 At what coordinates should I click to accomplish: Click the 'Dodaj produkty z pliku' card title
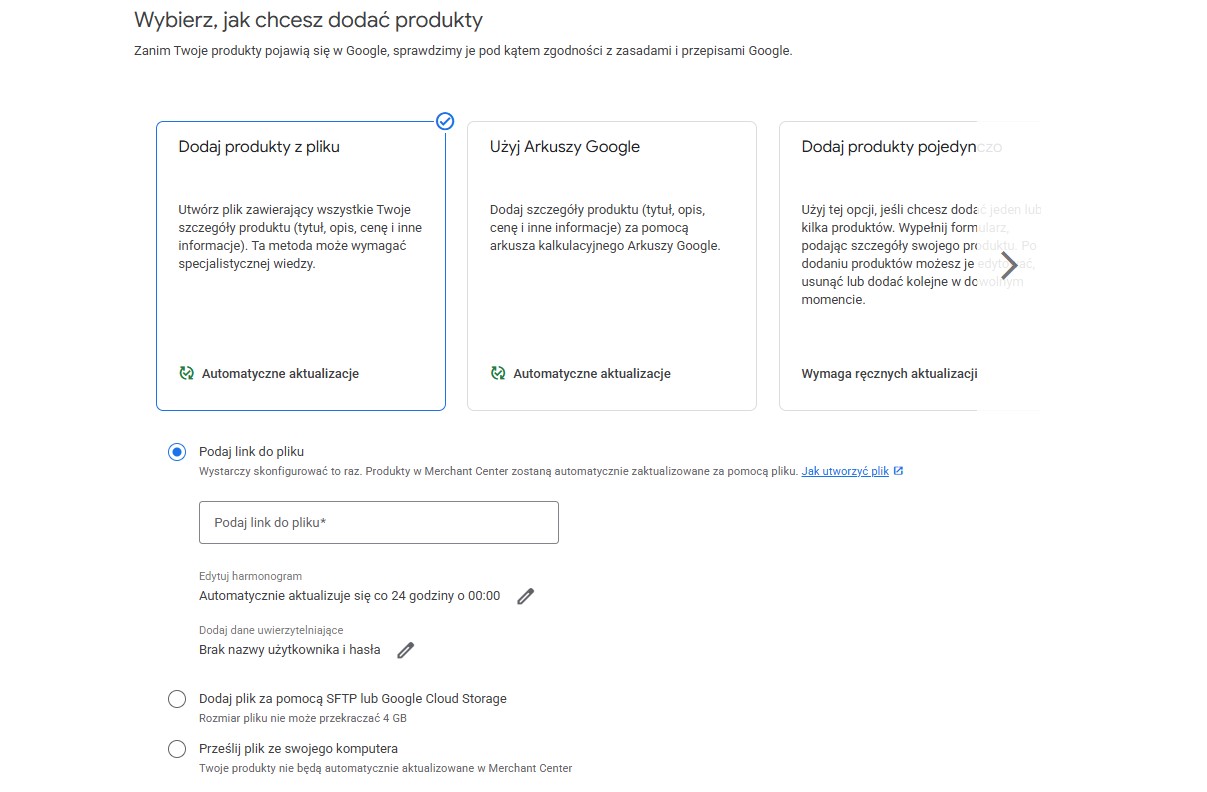(259, 147)
